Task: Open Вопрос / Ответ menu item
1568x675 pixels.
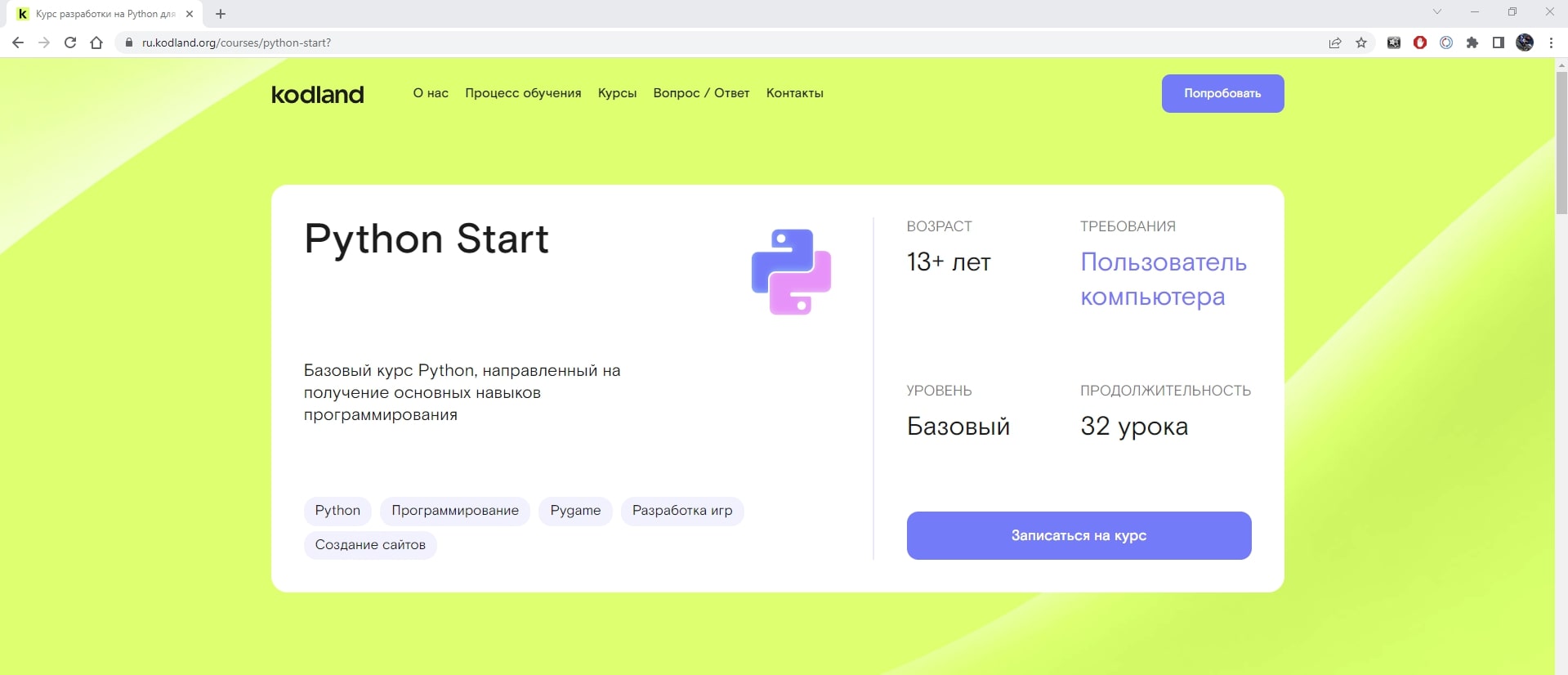Action: click(x=701, y=93)
